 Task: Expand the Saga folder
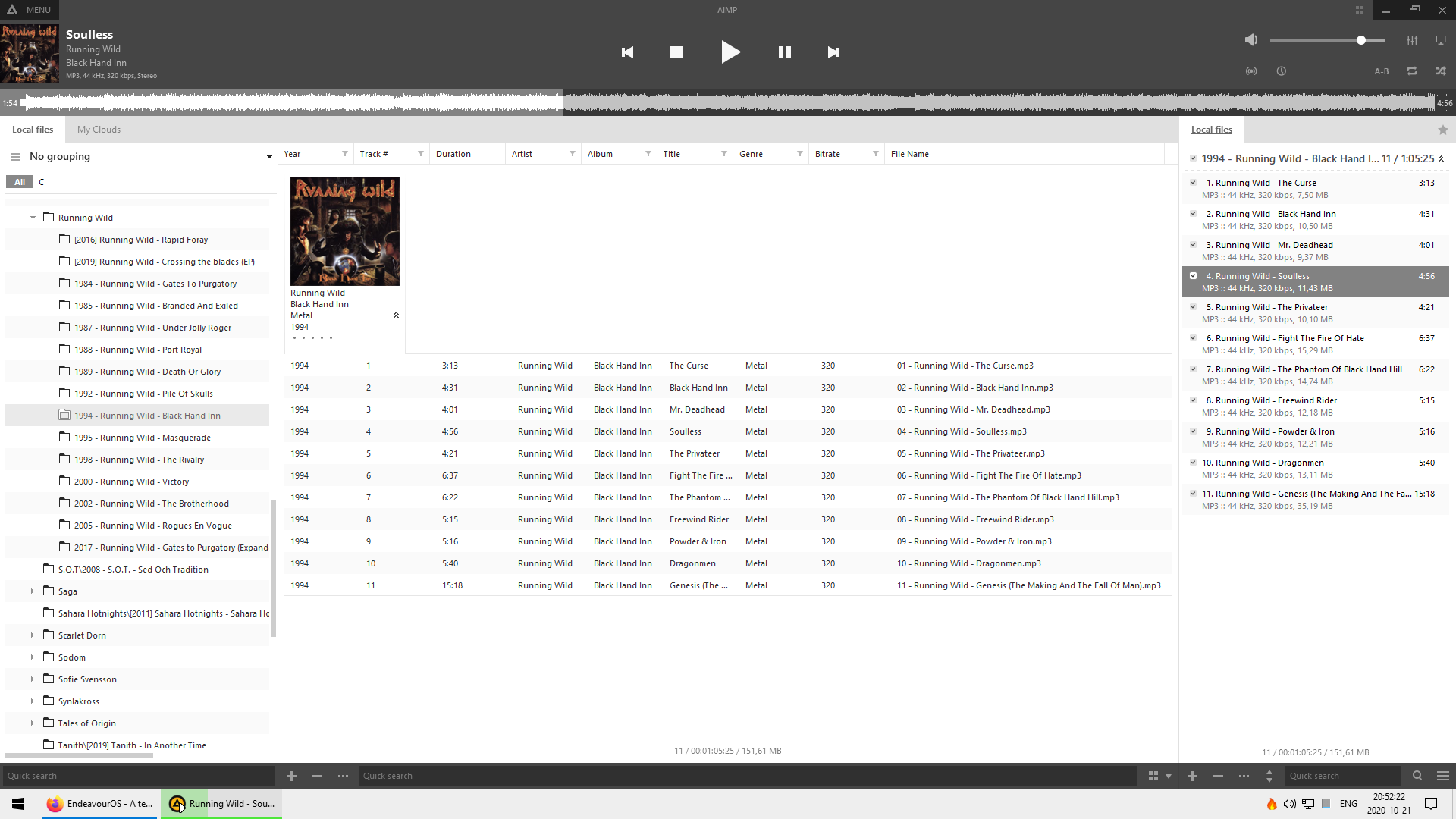point(32,591)
